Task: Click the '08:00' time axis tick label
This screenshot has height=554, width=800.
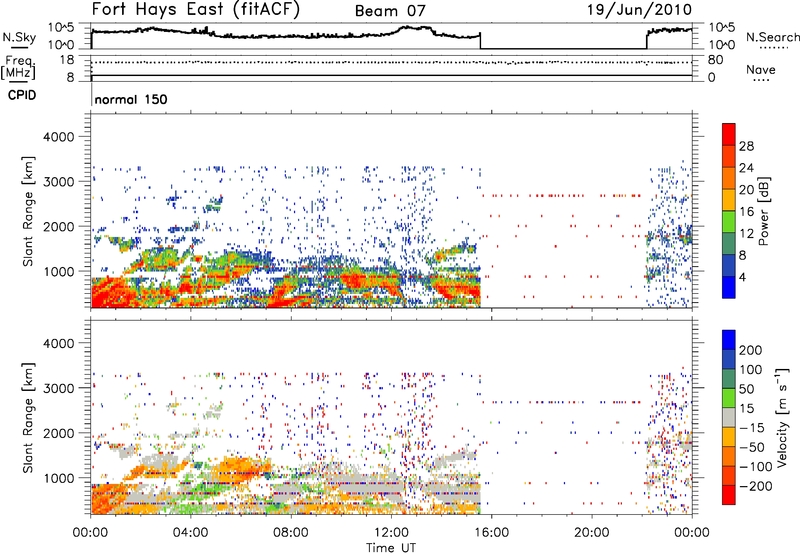Action: 290,533
